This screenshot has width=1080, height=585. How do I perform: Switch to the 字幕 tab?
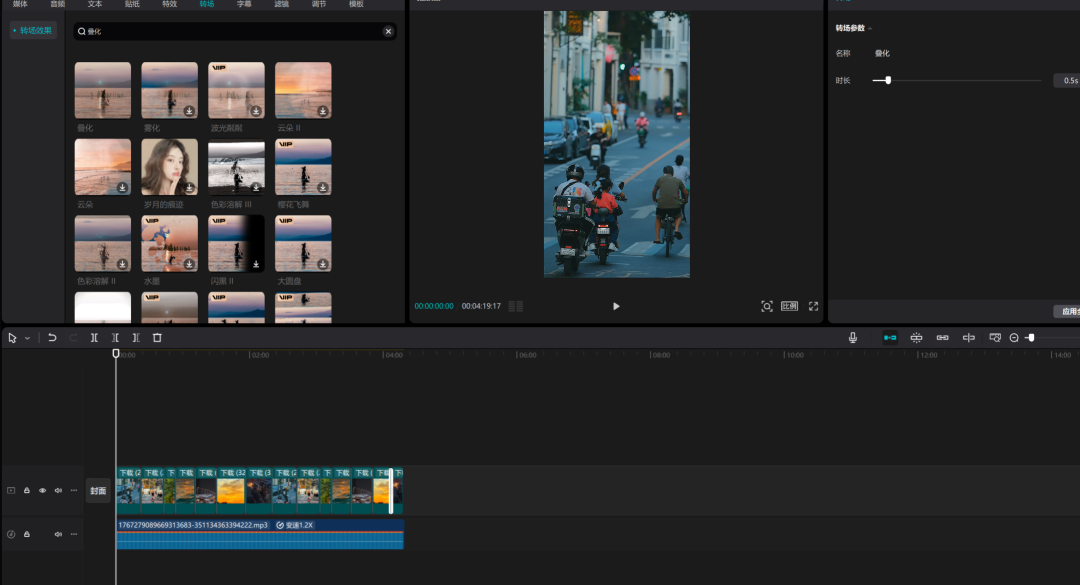(244, 4)
